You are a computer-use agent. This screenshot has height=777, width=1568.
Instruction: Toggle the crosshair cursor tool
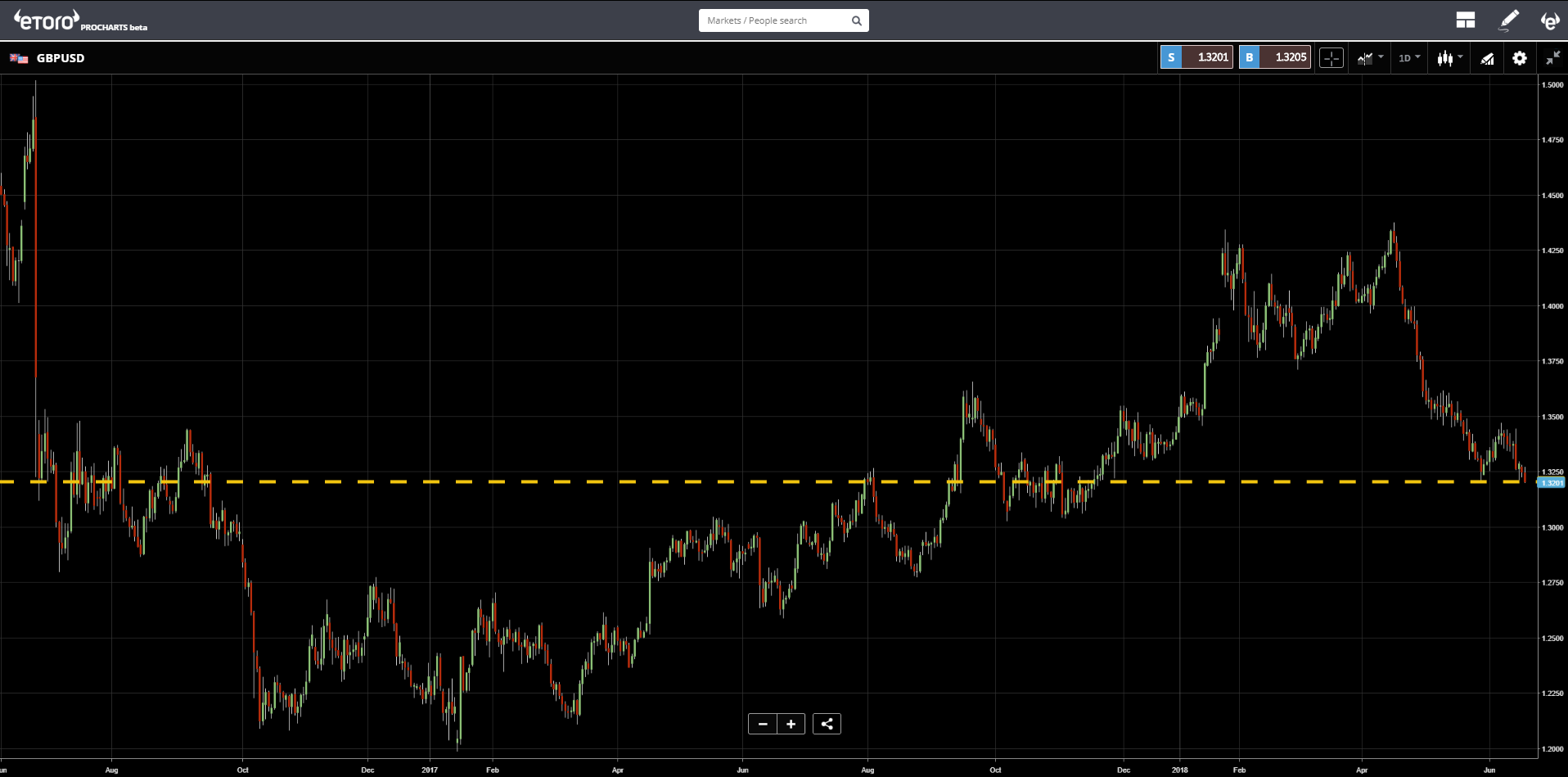[1331, 58]
